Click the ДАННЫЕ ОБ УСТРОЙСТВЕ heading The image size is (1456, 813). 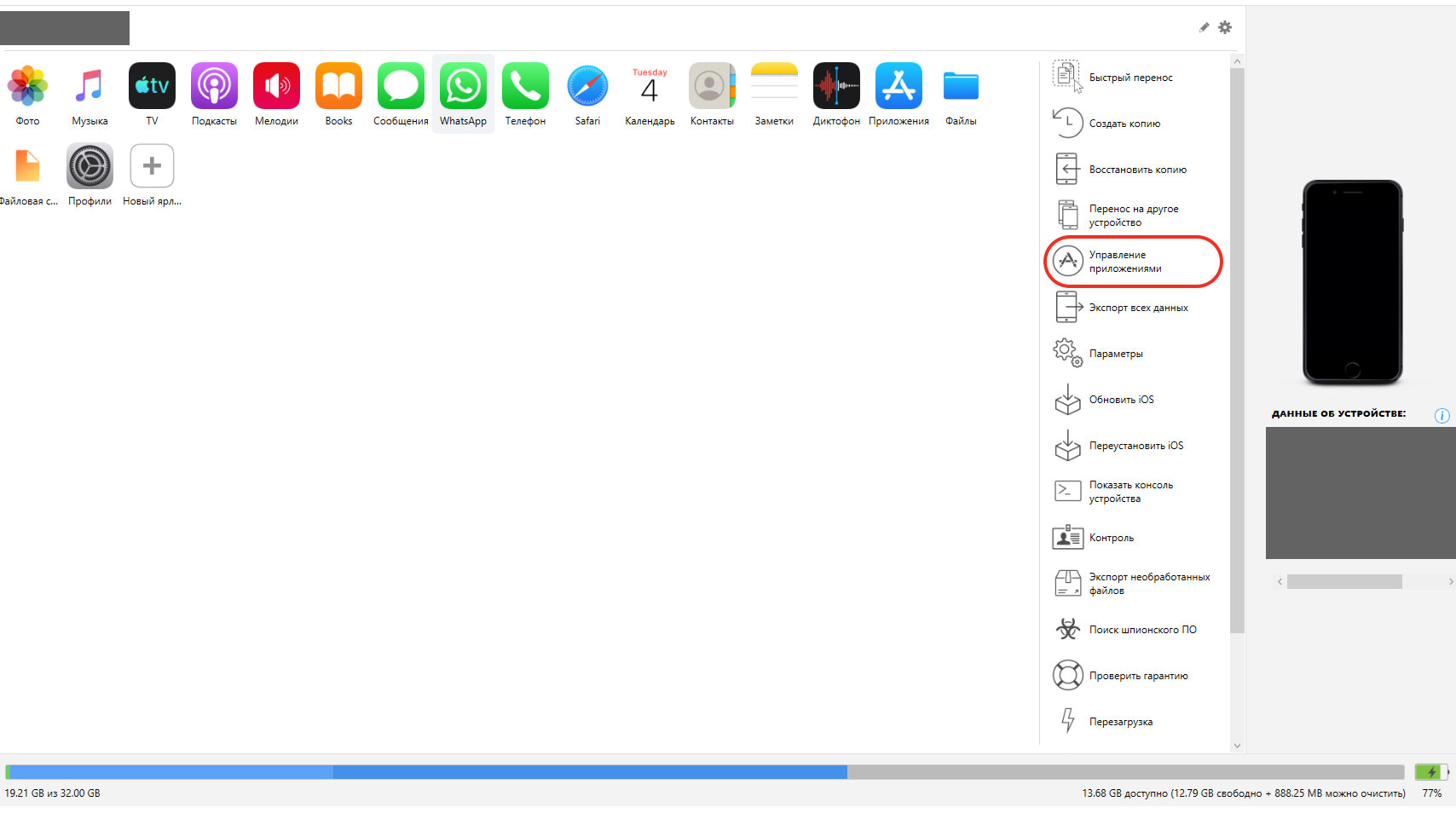(x=1339, y=414)
